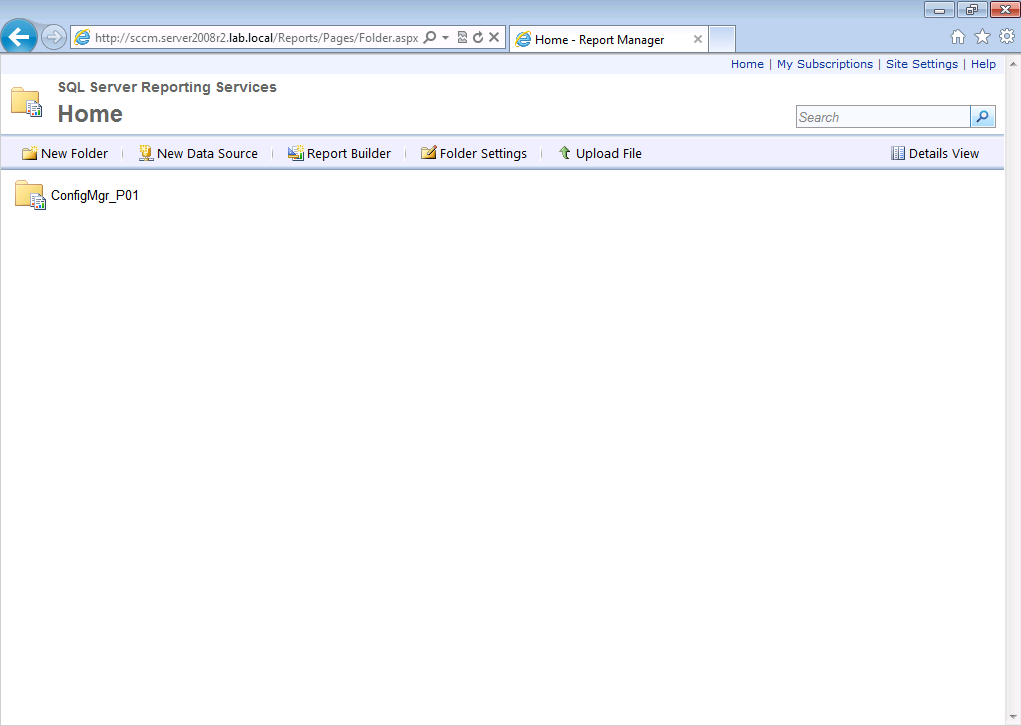
Task: Click the compatibility view icon
Action: (462, 38)
